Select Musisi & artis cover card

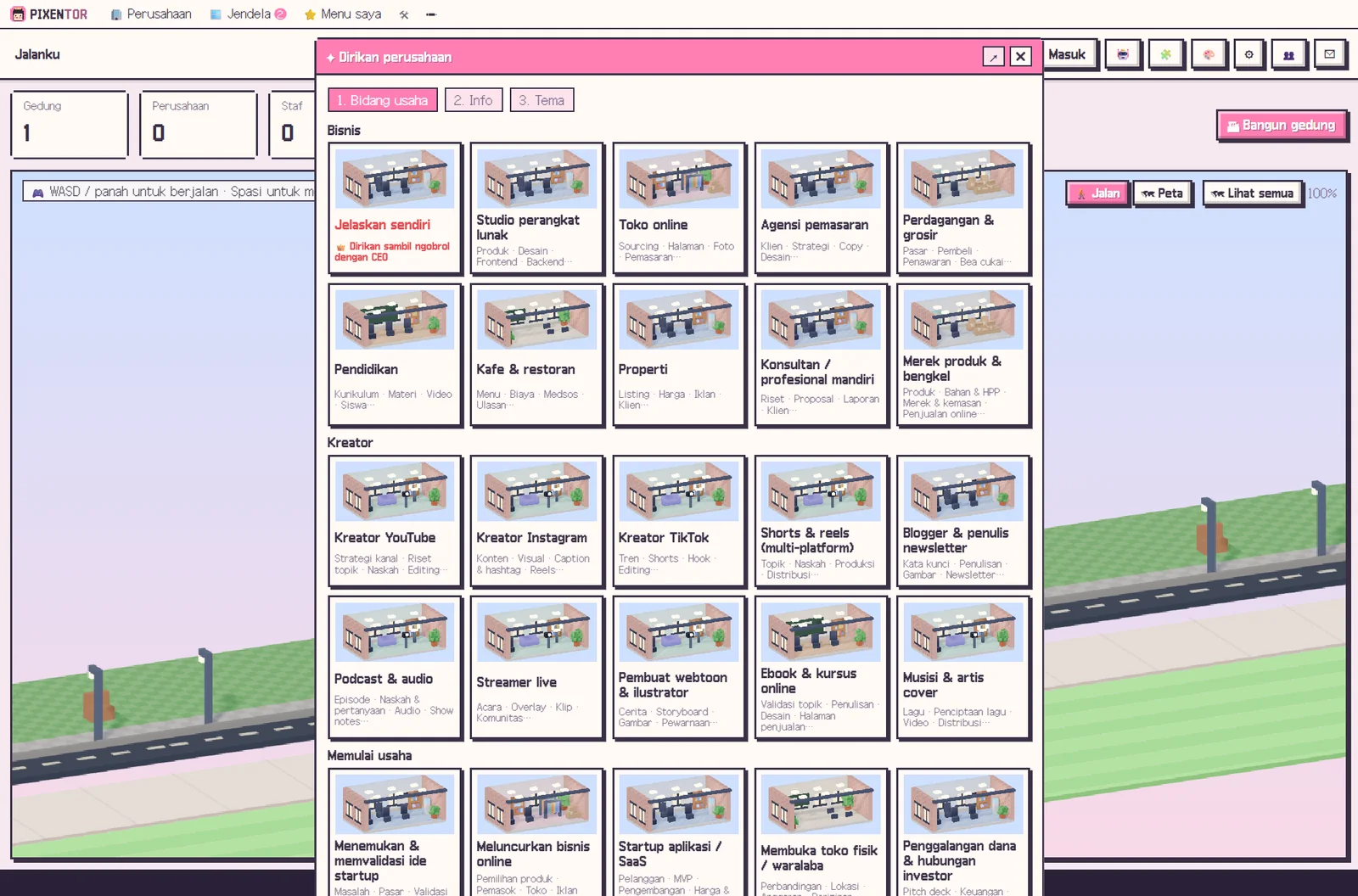click(963, 668)
